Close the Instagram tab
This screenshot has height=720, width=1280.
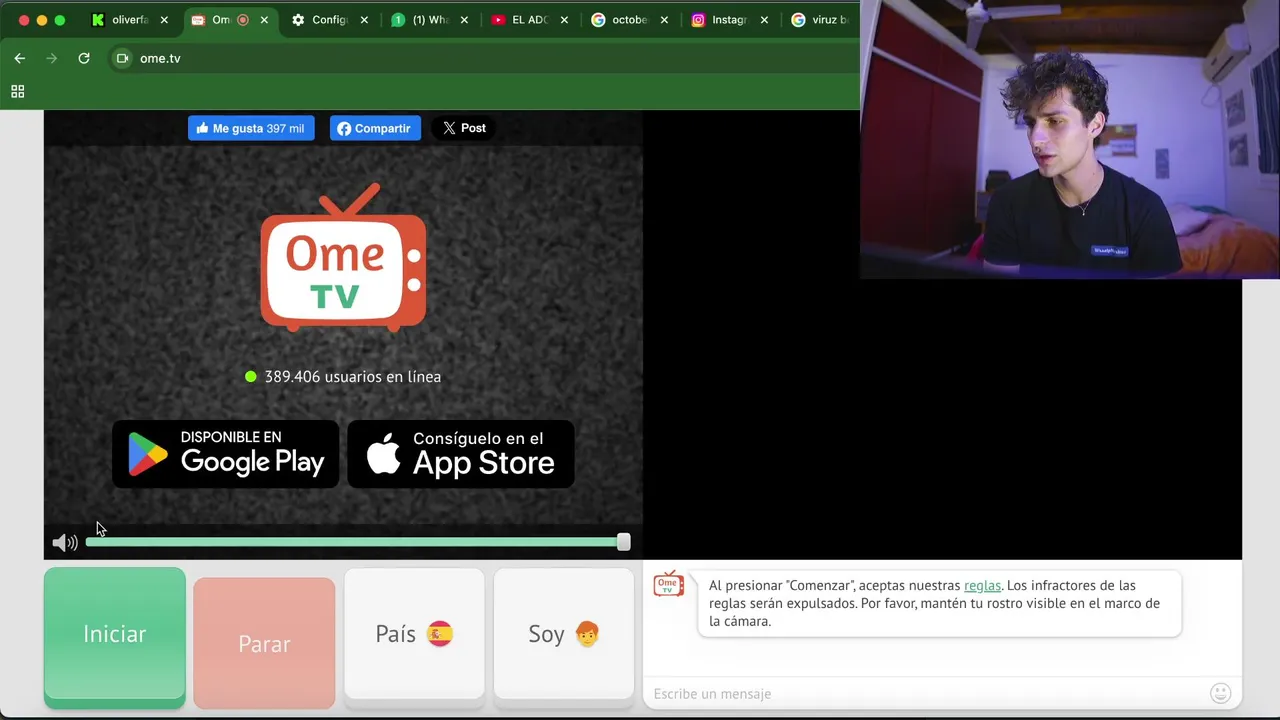click(764, 20)
